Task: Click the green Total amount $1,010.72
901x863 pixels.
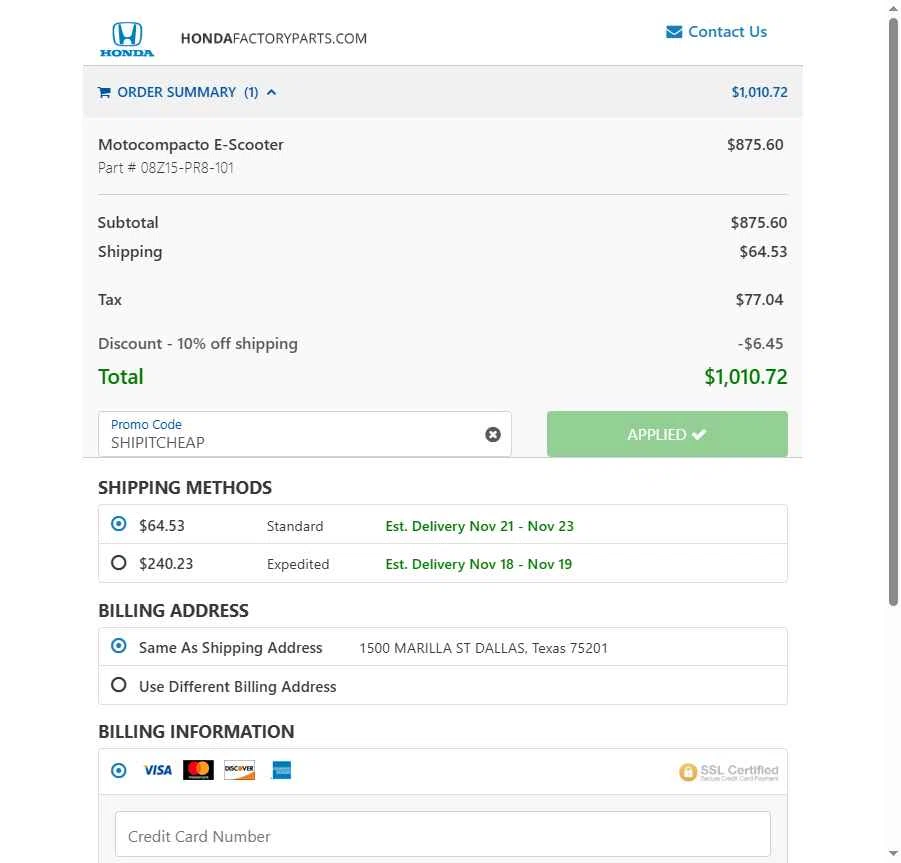Action: [746, 377]
